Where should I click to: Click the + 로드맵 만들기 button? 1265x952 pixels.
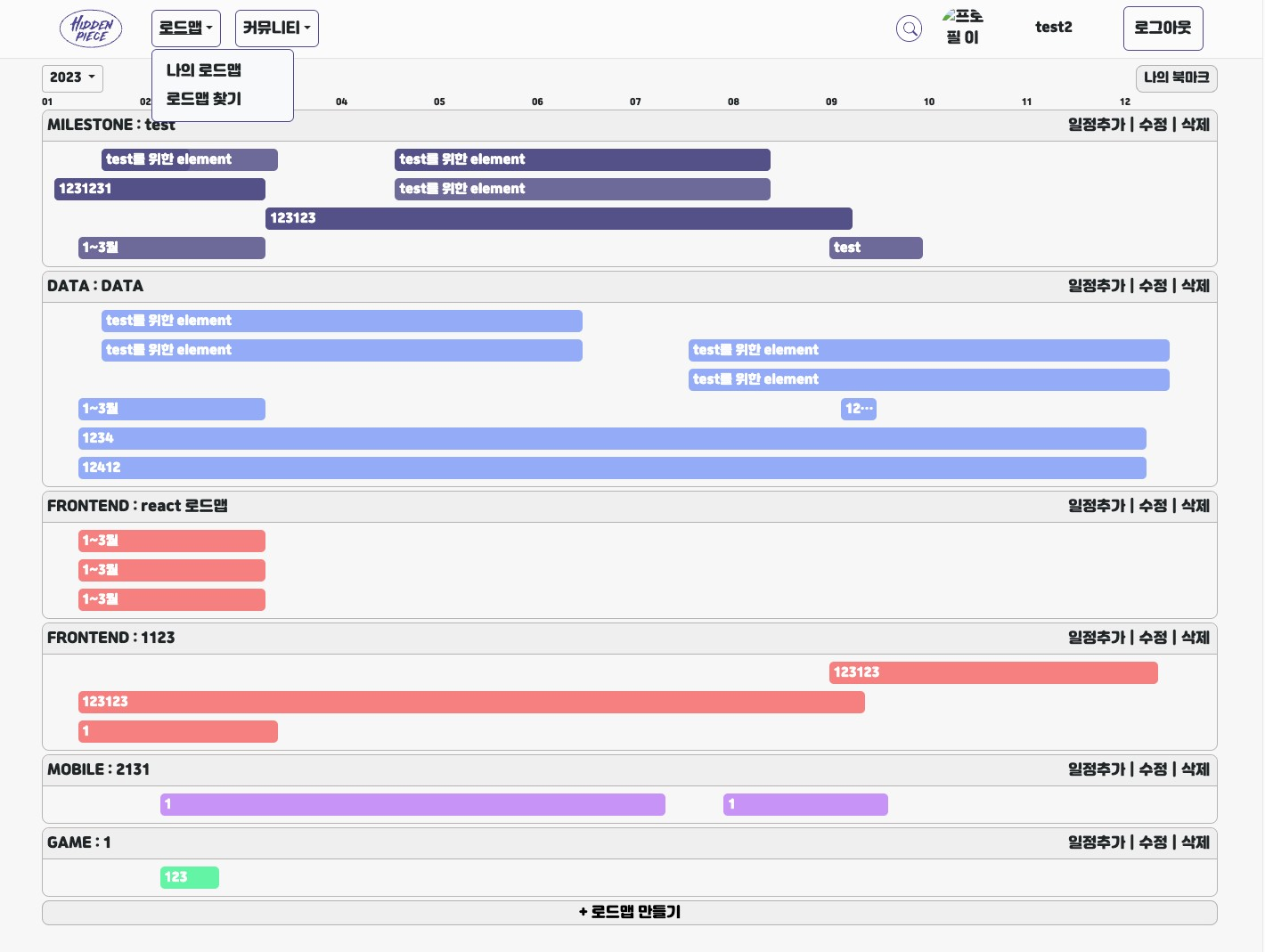tap(629, 912)
